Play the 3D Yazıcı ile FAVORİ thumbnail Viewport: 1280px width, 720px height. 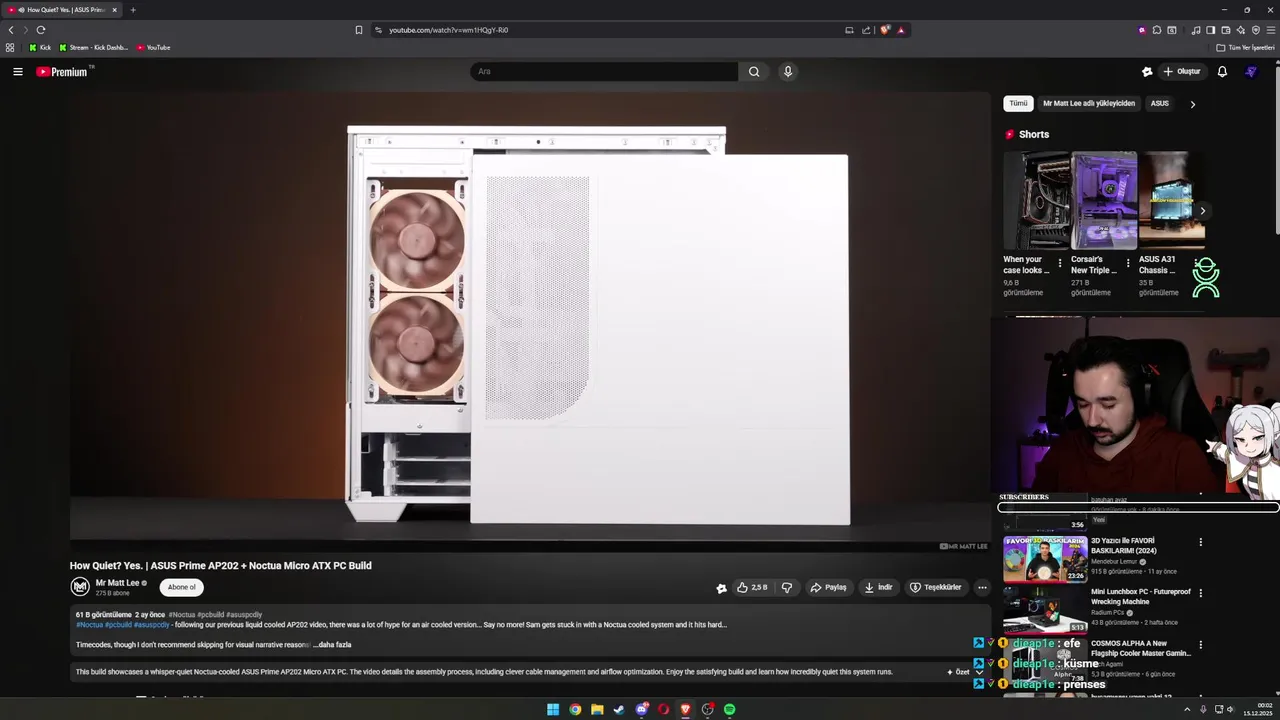pyautogui.click(x=1045, y=559)
